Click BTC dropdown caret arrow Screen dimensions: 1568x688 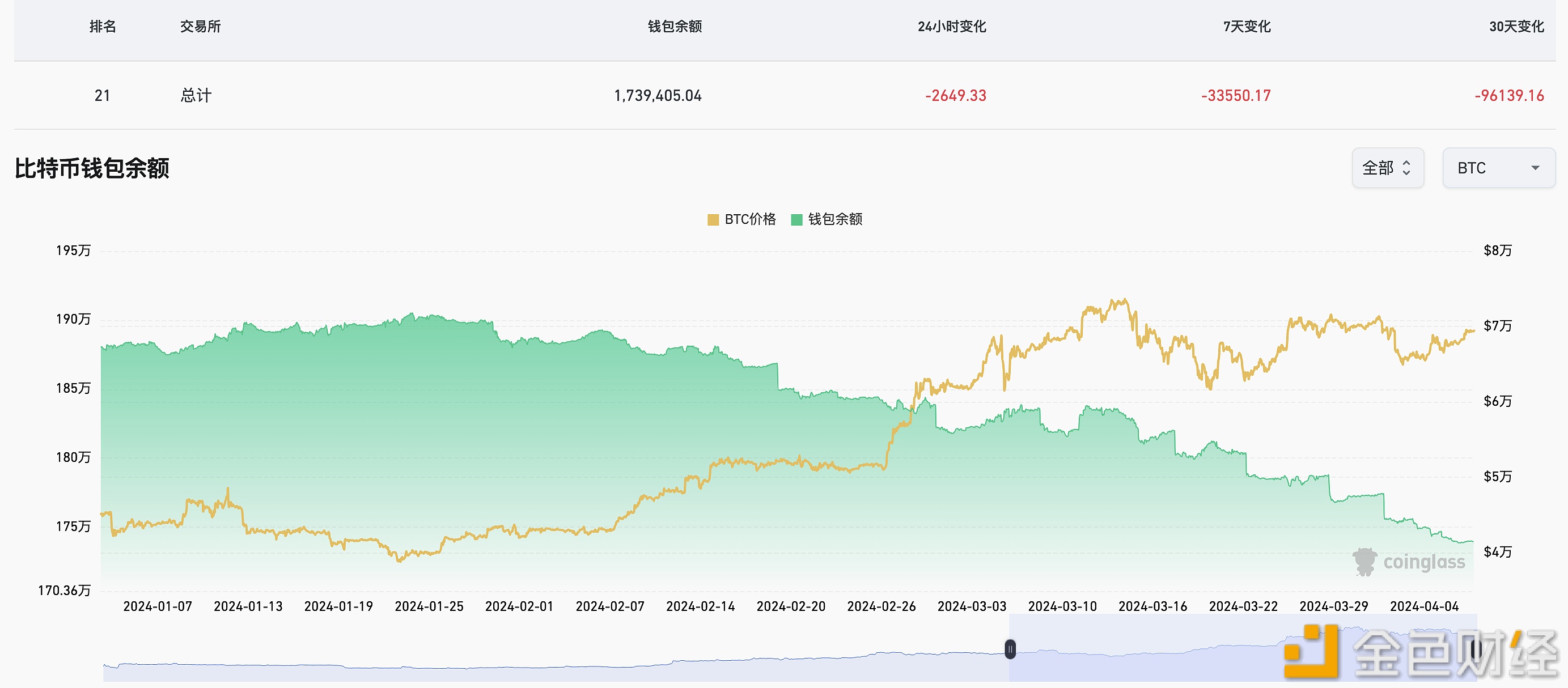[x=1535, y=168]
